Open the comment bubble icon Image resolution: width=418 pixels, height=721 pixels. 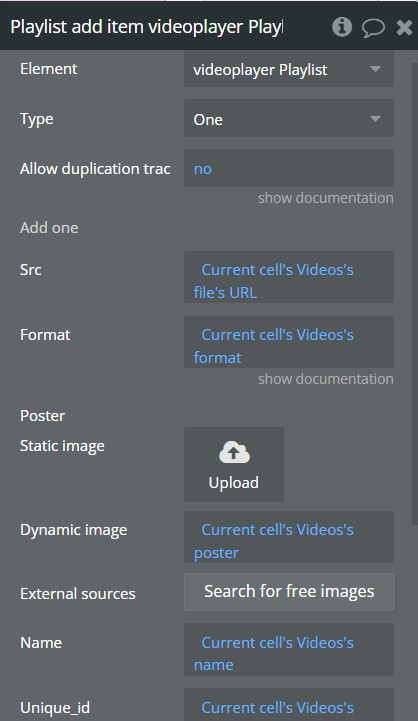pyautogui.click(x=373, y=28)
